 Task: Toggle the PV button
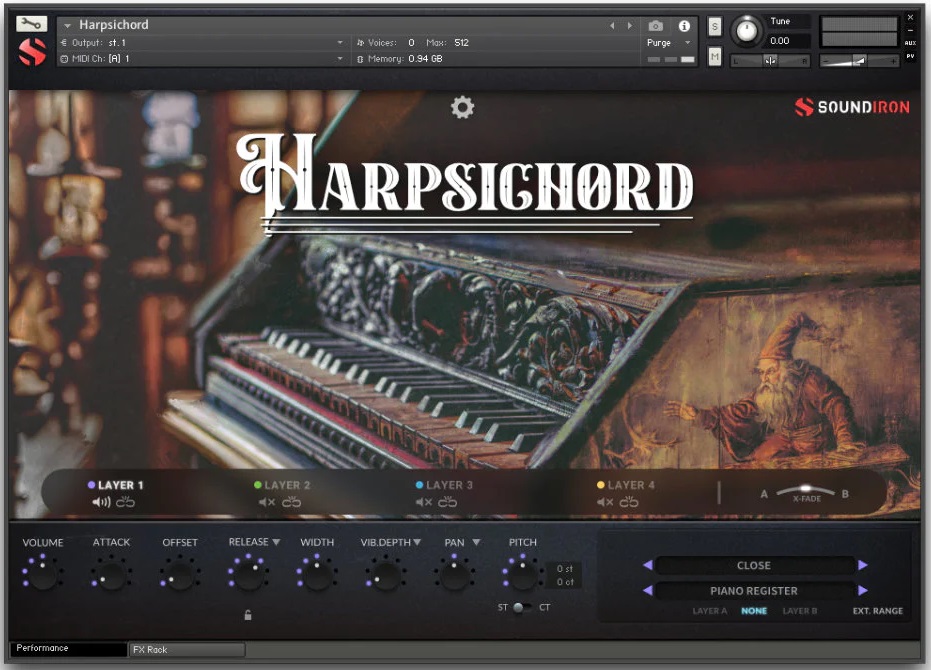coord(910,56)
